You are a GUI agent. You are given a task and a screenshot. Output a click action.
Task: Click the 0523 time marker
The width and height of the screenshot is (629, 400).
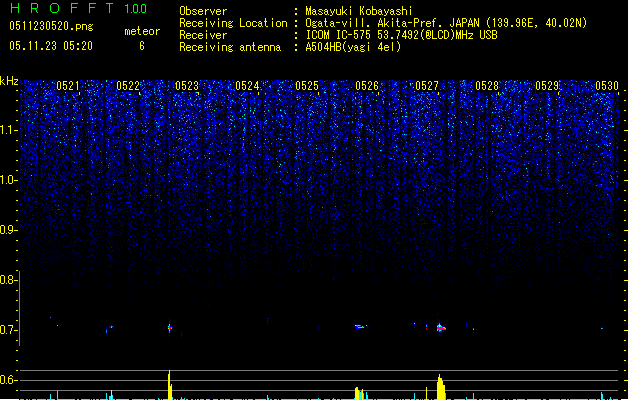[x=187, y=86]
